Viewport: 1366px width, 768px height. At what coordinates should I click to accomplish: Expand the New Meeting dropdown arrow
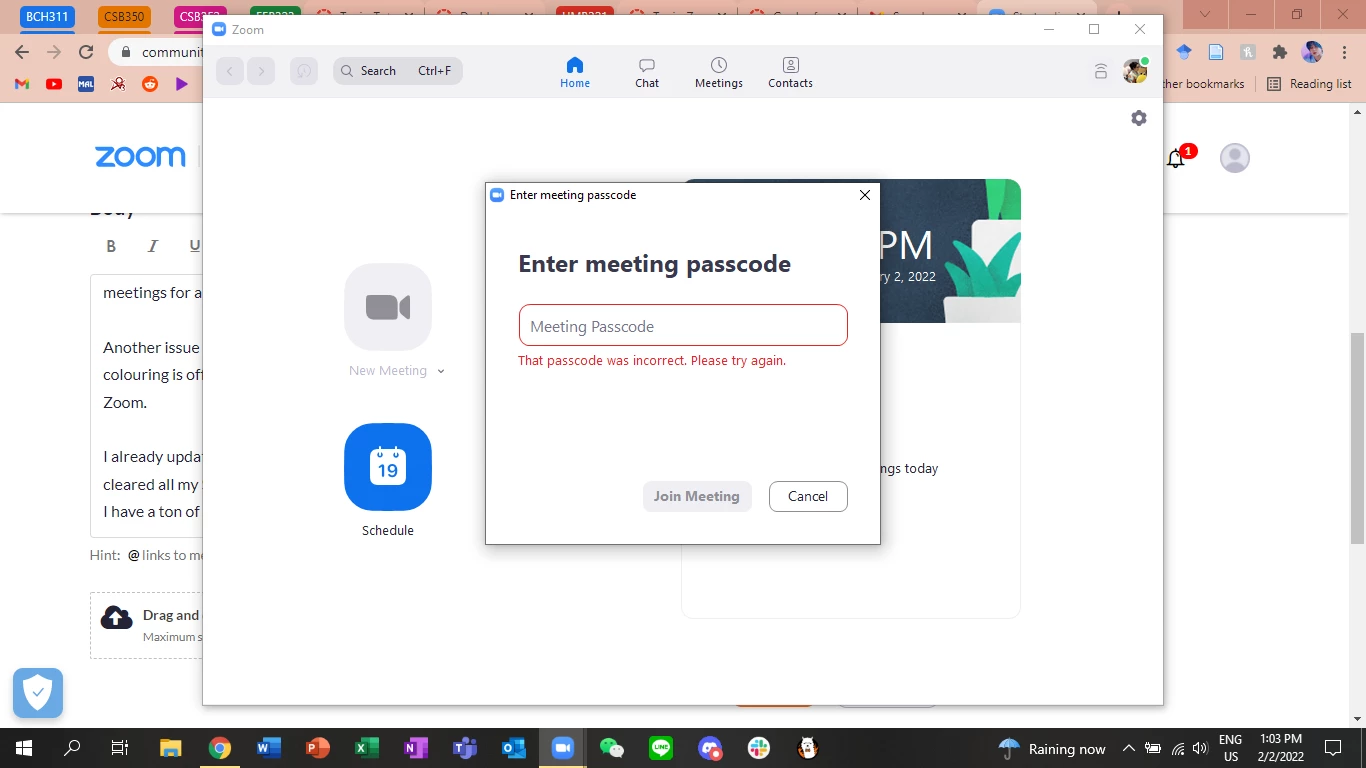(x=441, y=371)
